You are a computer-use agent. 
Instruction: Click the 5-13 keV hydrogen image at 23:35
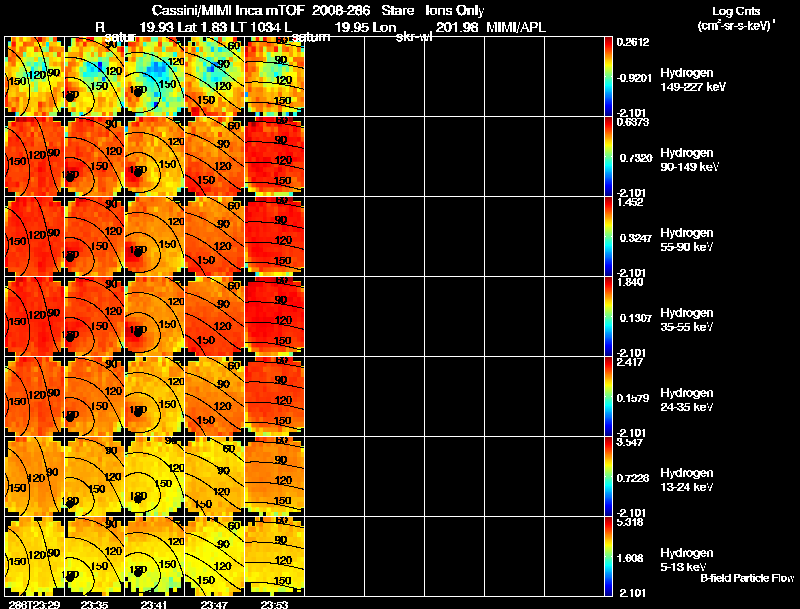click(94, 556)
